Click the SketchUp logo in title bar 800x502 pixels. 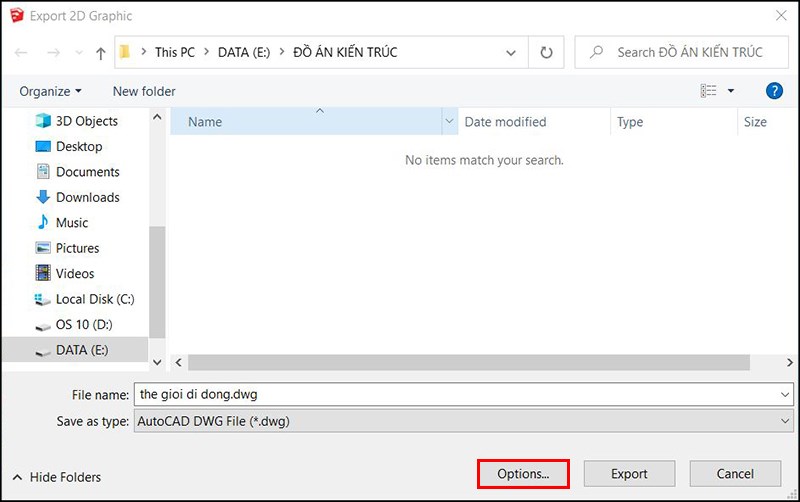click(17, 15)
